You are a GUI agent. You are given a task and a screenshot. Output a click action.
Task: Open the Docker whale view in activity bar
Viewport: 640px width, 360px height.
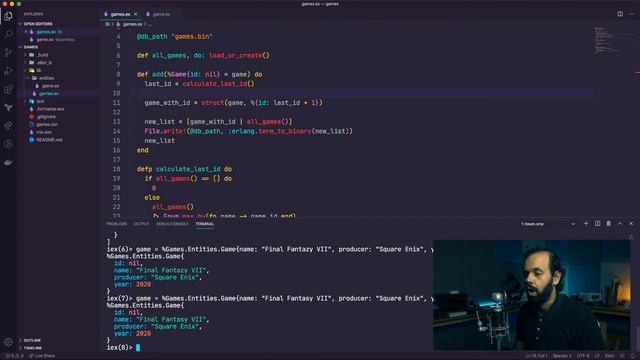pos(8,162)
